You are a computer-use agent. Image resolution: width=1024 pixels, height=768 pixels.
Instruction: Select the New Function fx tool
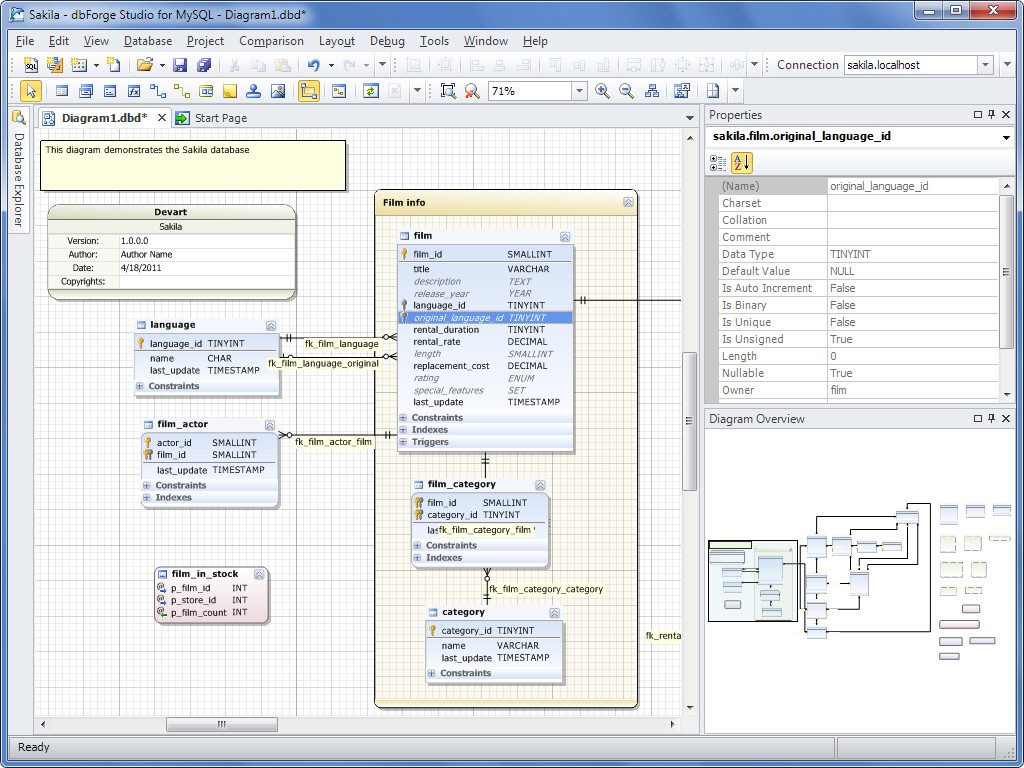coord(134,91)
